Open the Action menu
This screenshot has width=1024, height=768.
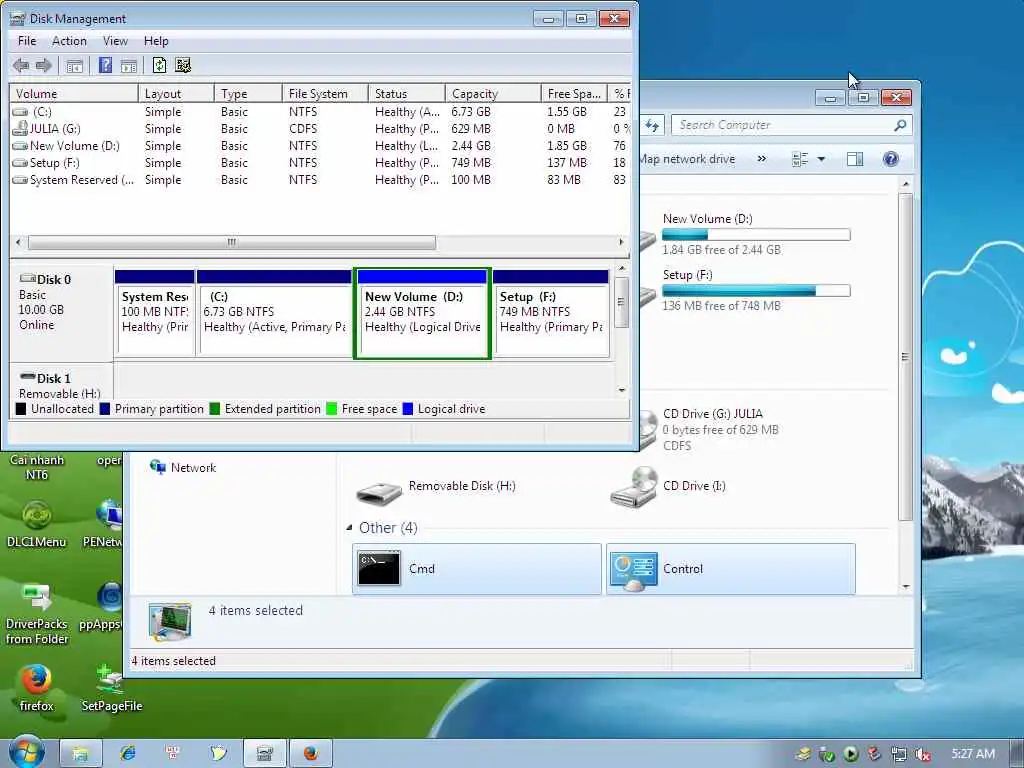(69, 41)
